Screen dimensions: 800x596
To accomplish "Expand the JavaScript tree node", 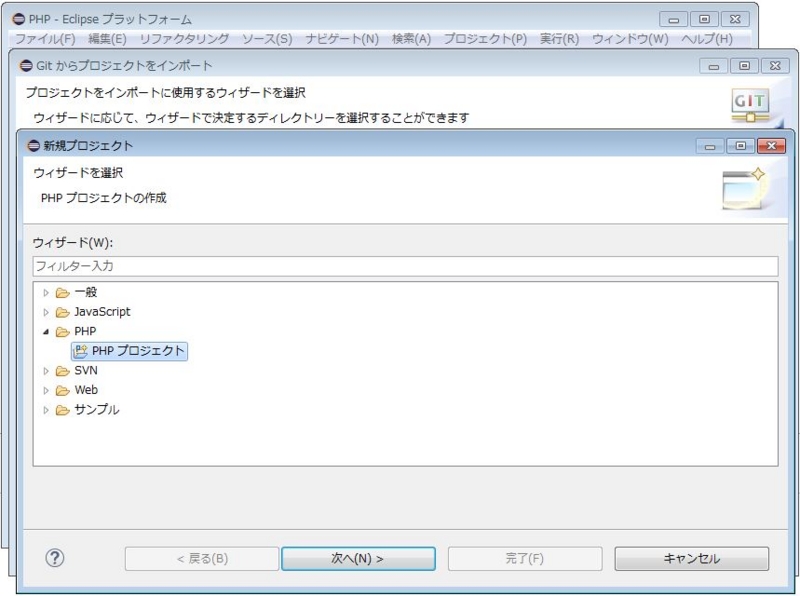I will coord(46,312).
